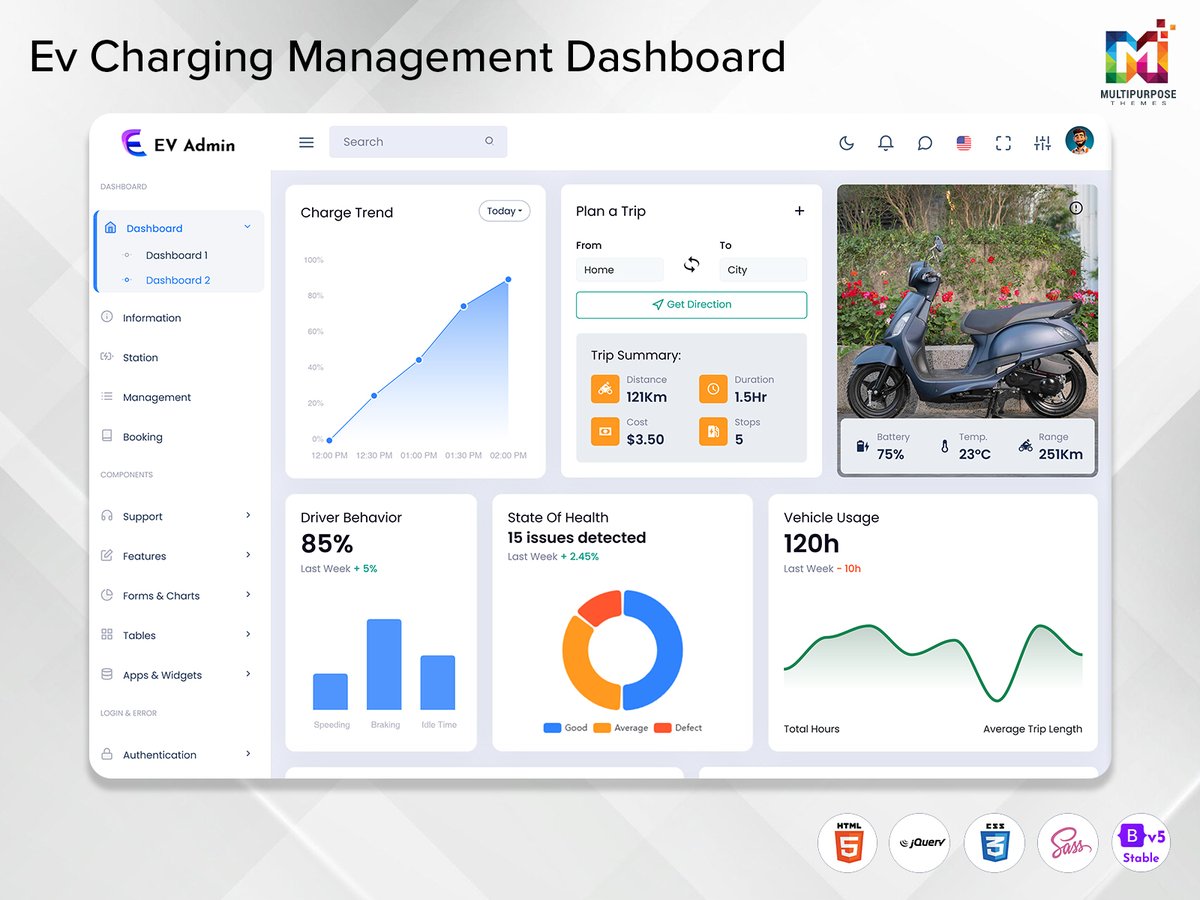Screen dimensions: 1200x900
Task: Click the Temp thermometer icon
Action: pos(944,446)
